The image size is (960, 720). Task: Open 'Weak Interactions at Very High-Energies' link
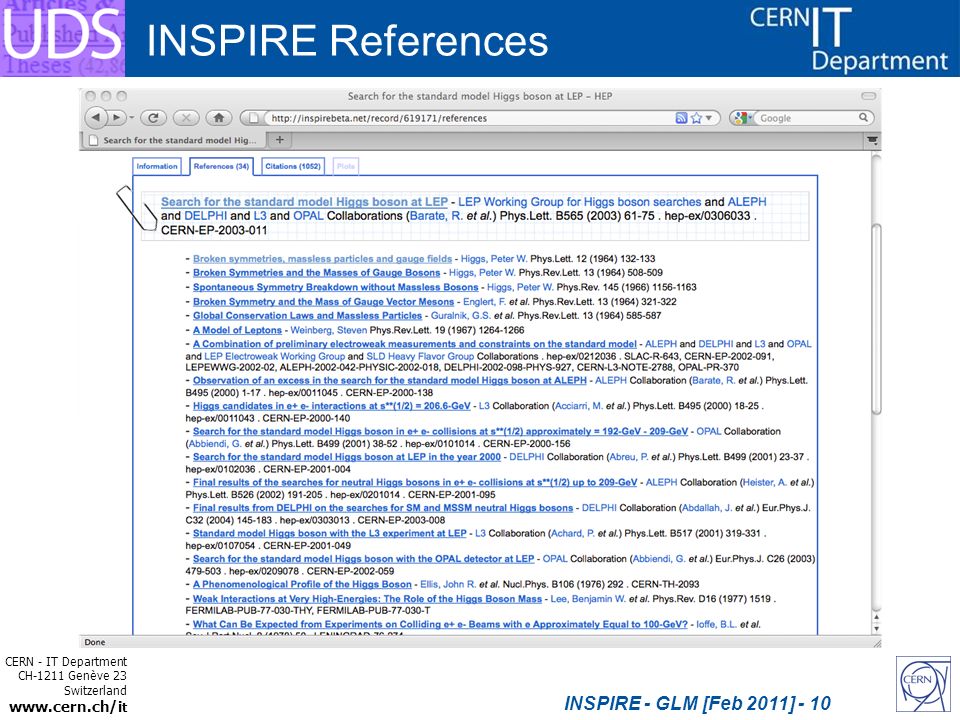(367, 598)
